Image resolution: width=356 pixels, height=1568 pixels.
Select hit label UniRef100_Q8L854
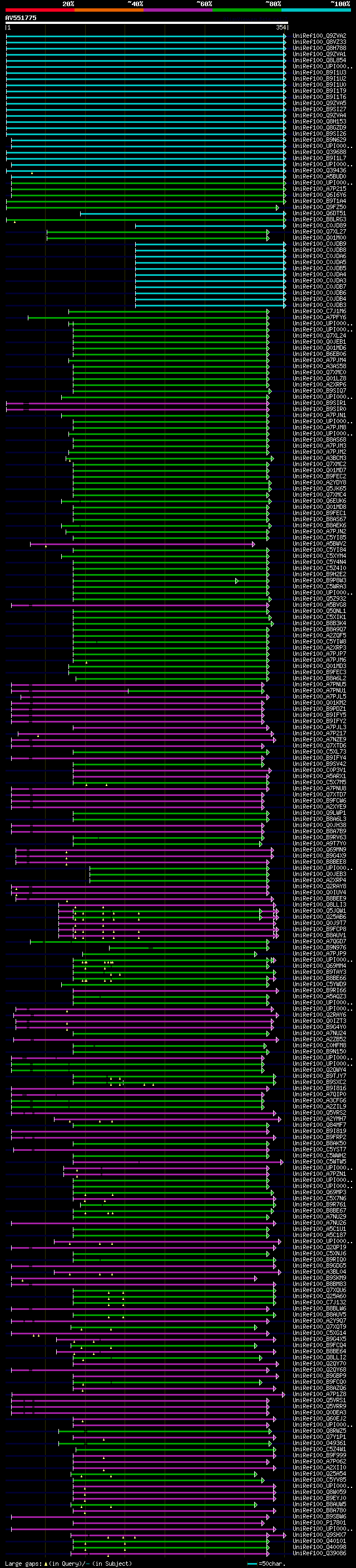coord(319,60)
